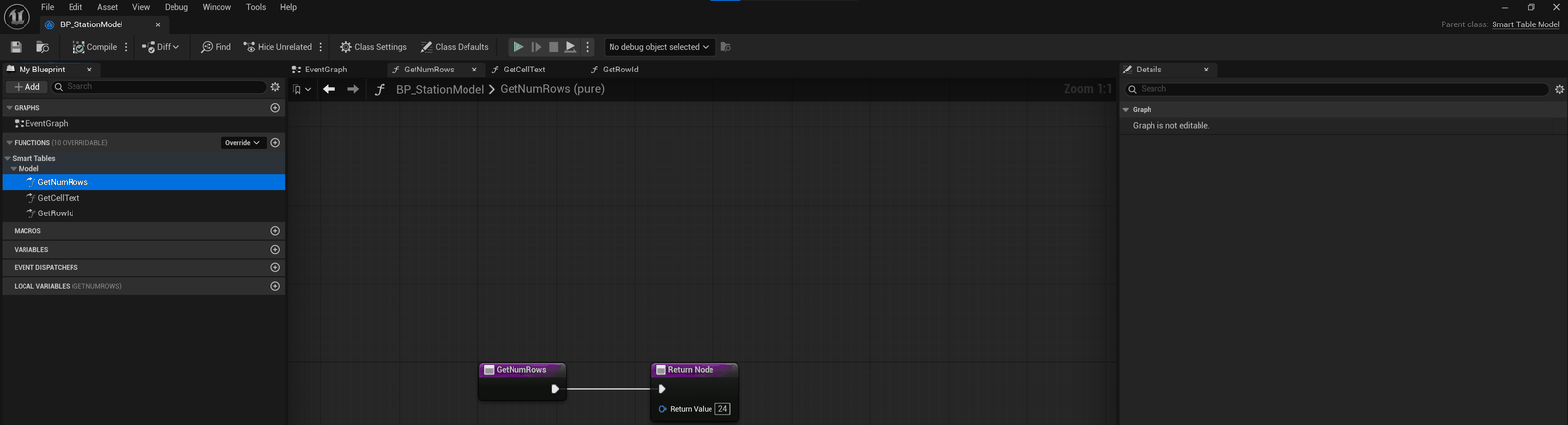Screen dimensions: 1568x425
Task: Toggle Hide Unrelated nodes
Action: [x=277, y=47]
